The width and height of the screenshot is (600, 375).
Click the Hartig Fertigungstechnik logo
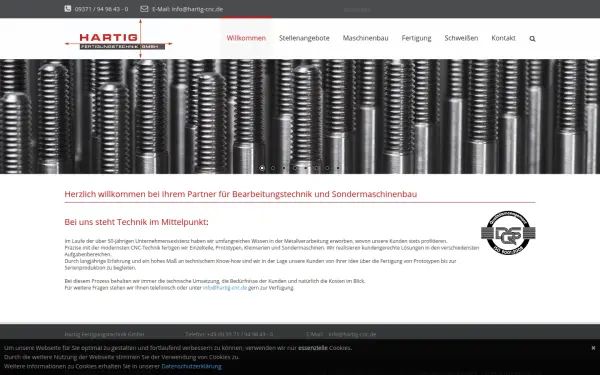pyautogui.click(x=119, y=39)
